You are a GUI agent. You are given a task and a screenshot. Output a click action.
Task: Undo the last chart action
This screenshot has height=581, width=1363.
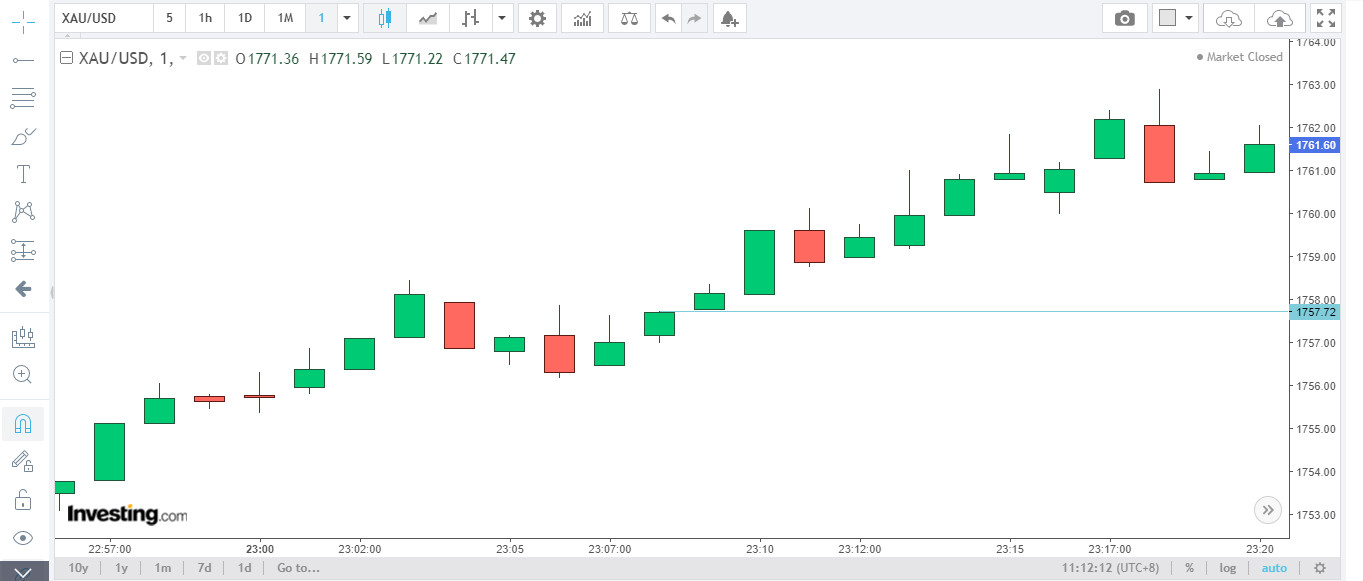point(668,18)
